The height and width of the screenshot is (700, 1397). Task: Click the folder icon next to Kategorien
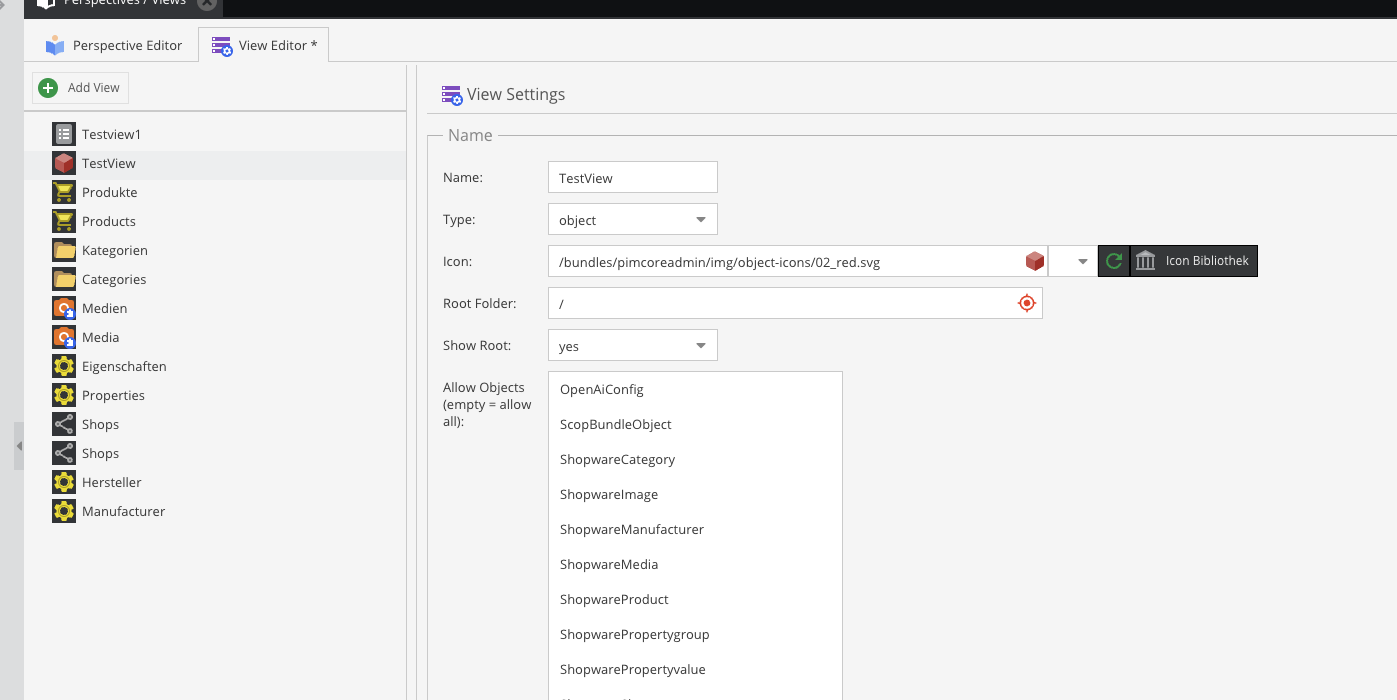tap(64, 250)
